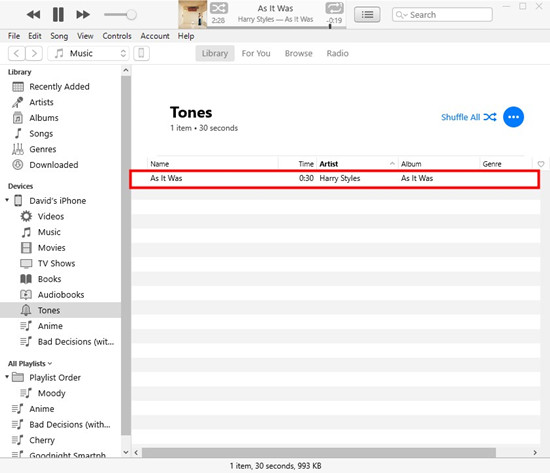This screenshot has height=473, width=550.
Task: Switch to the Radio tab
Action: pyautogui.click(x=337, y=53)
